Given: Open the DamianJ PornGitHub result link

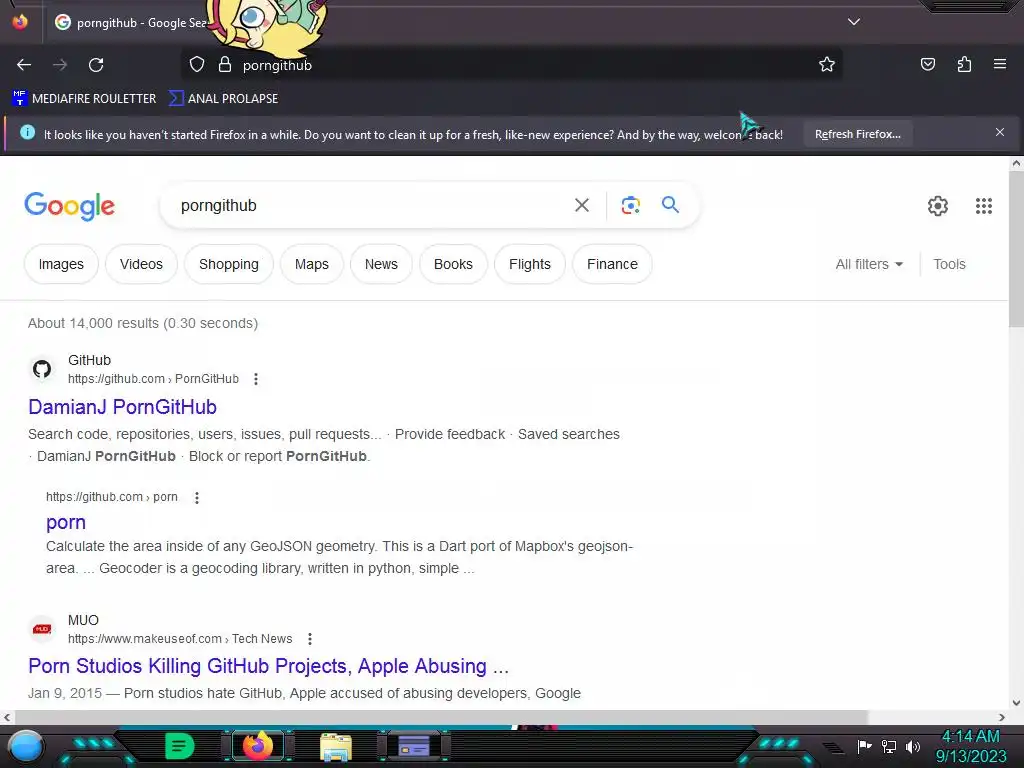Looking at the screenshot, I should pos(122,407).
